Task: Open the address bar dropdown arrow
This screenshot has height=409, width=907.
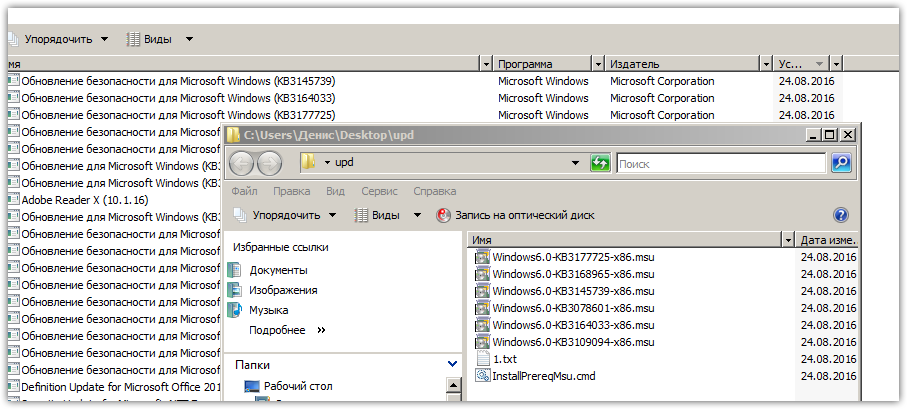Action: tap(575, 163)
